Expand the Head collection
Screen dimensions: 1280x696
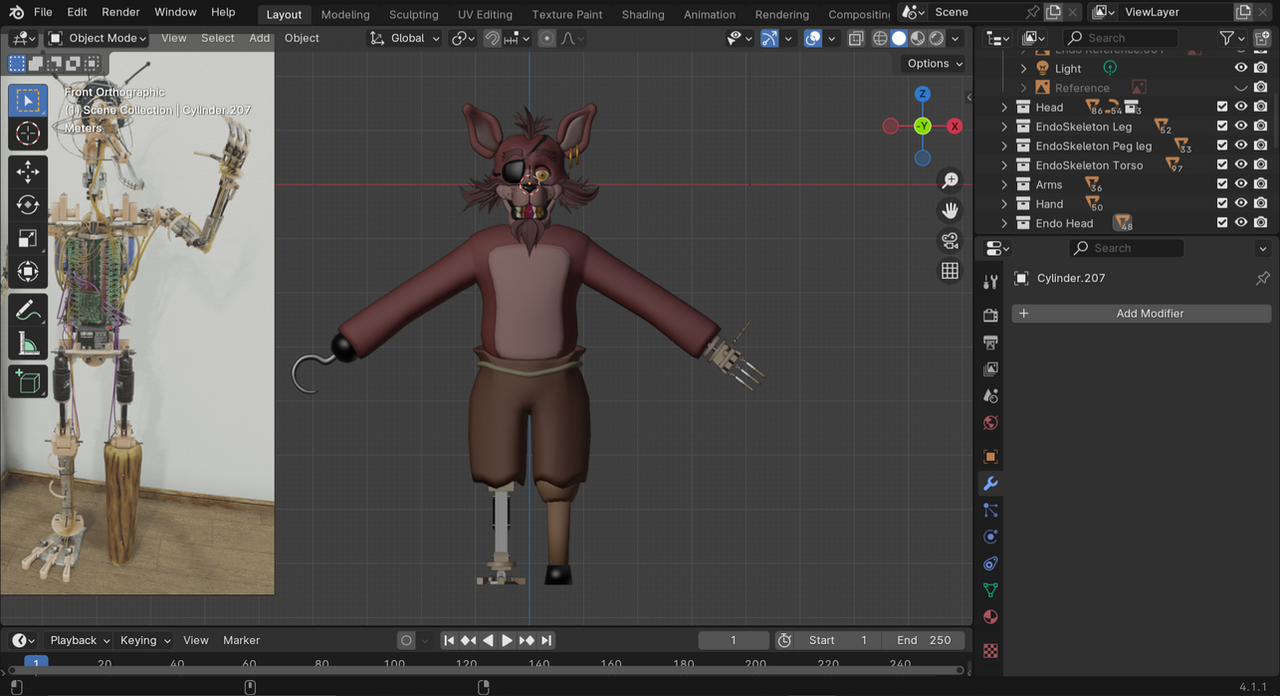[1004, 107]
